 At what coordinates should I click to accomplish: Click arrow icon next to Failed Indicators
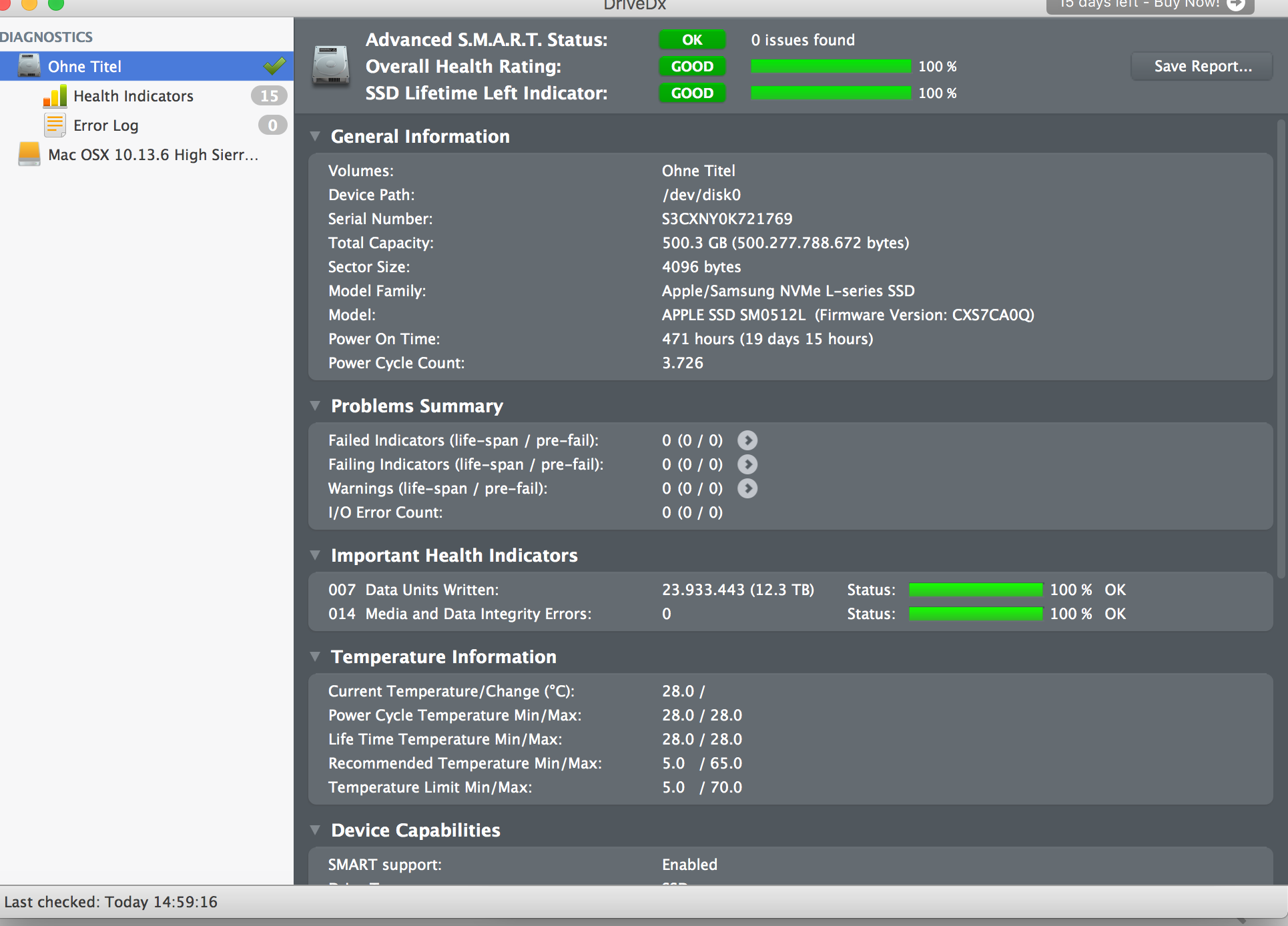click(747, 440)
